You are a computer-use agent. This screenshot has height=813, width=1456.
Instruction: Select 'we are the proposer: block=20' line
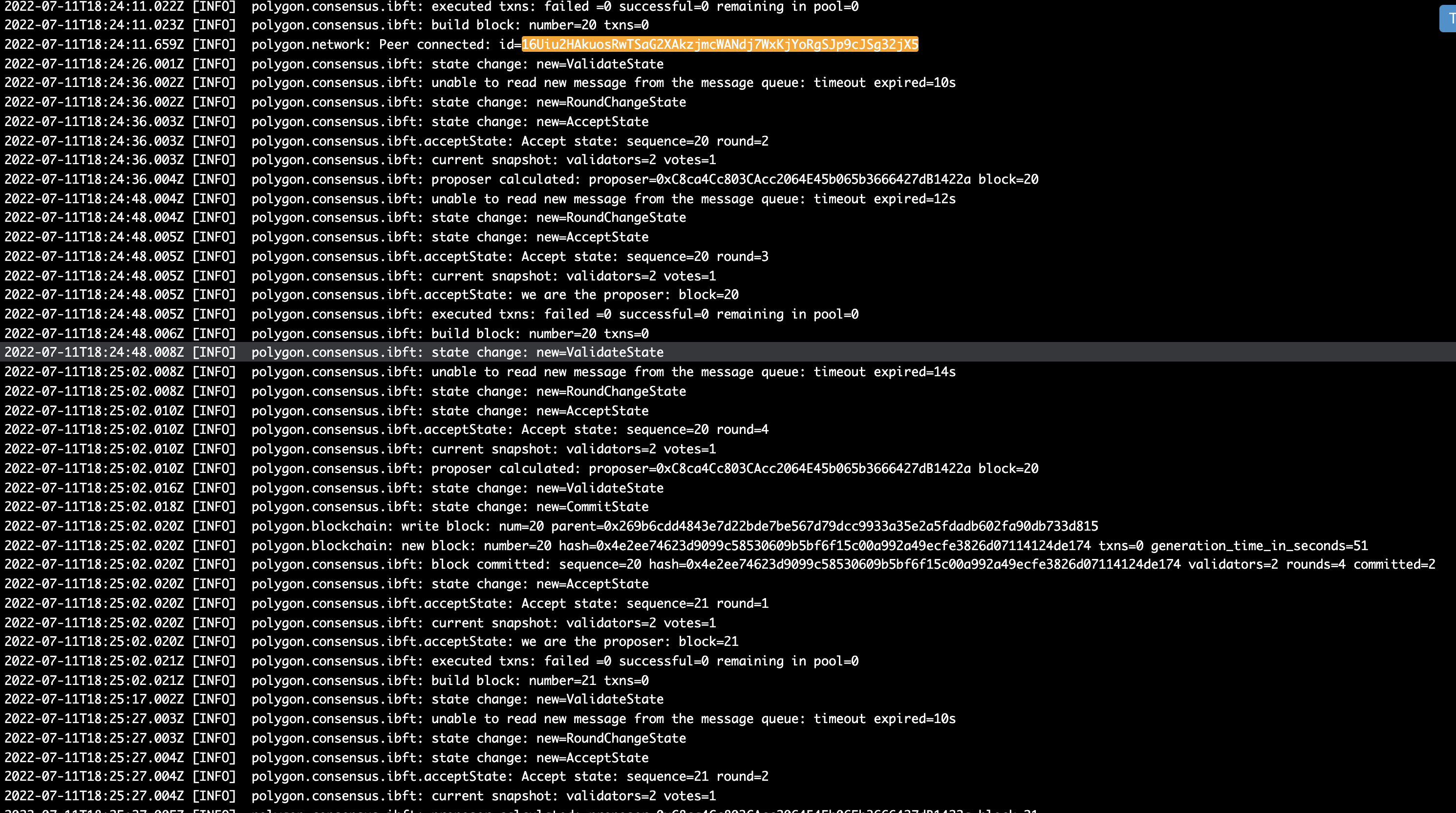coord(371,295)
